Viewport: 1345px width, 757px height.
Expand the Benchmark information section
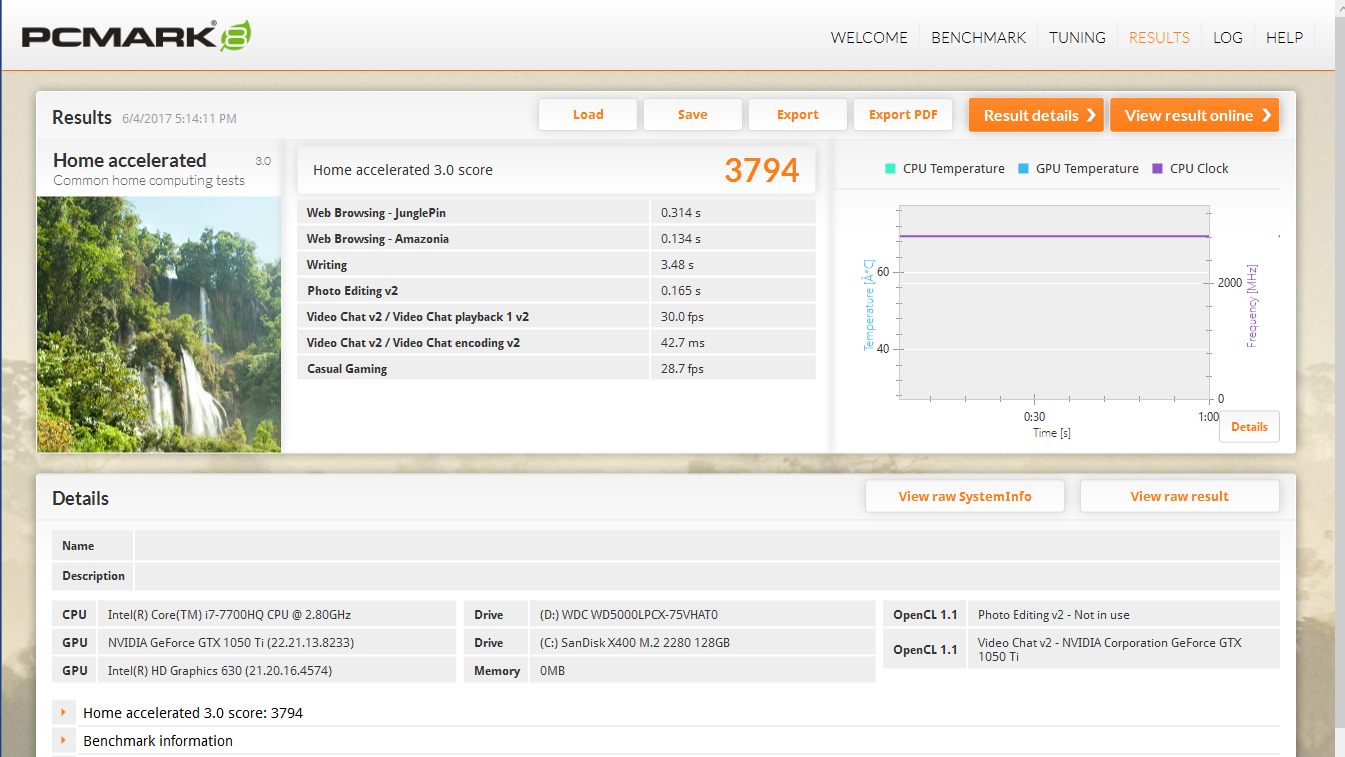point(63,741)
